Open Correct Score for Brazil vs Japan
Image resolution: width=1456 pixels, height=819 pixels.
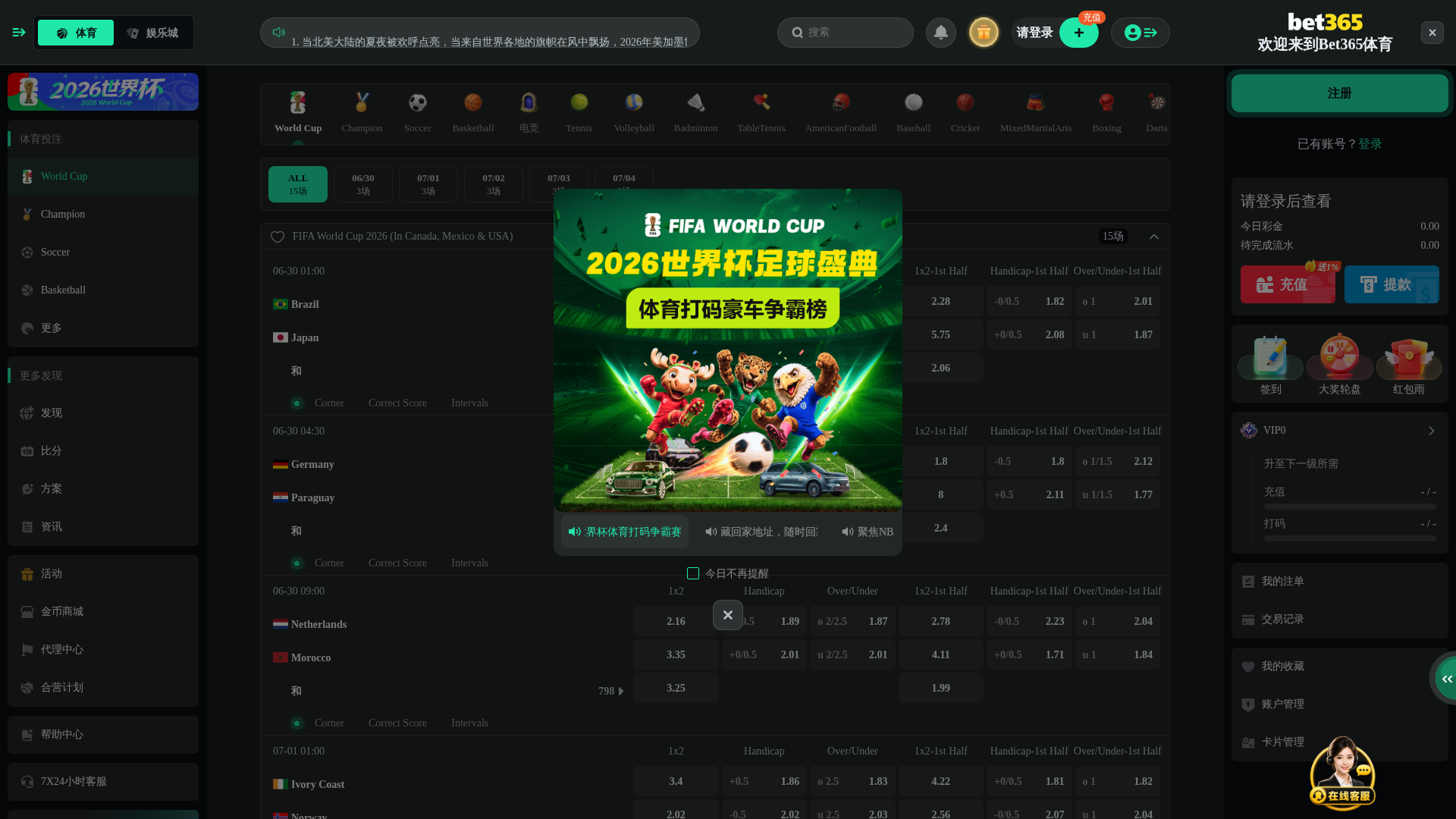[x=397, y=403]
